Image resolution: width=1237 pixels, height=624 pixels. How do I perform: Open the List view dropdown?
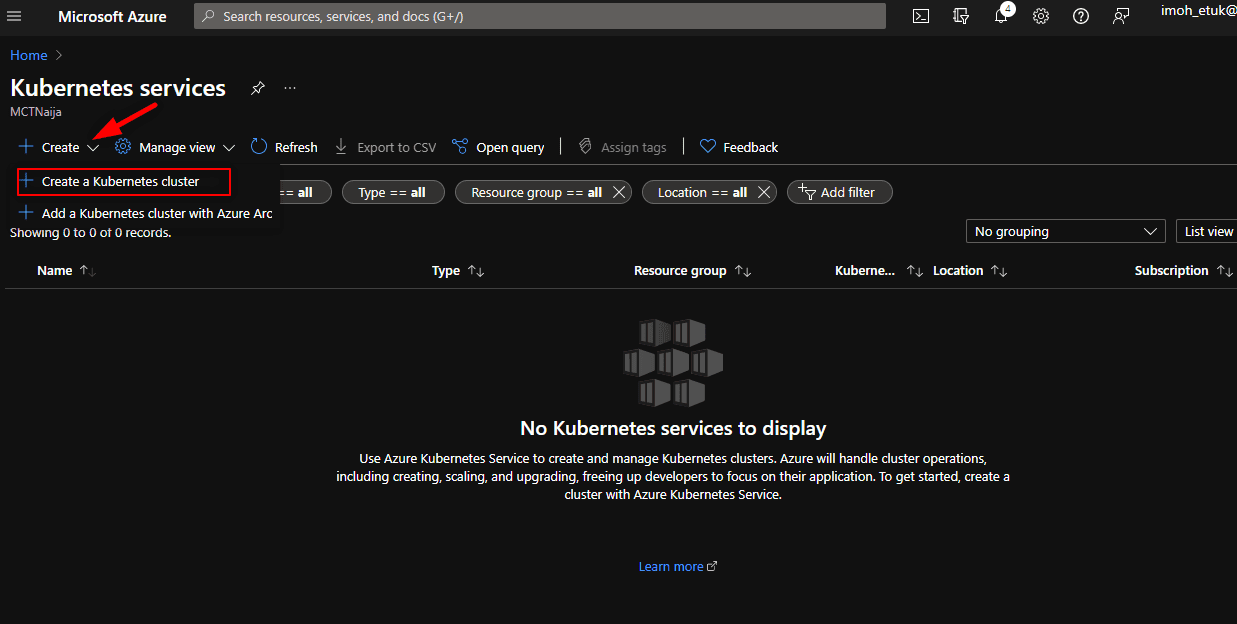1207,231
